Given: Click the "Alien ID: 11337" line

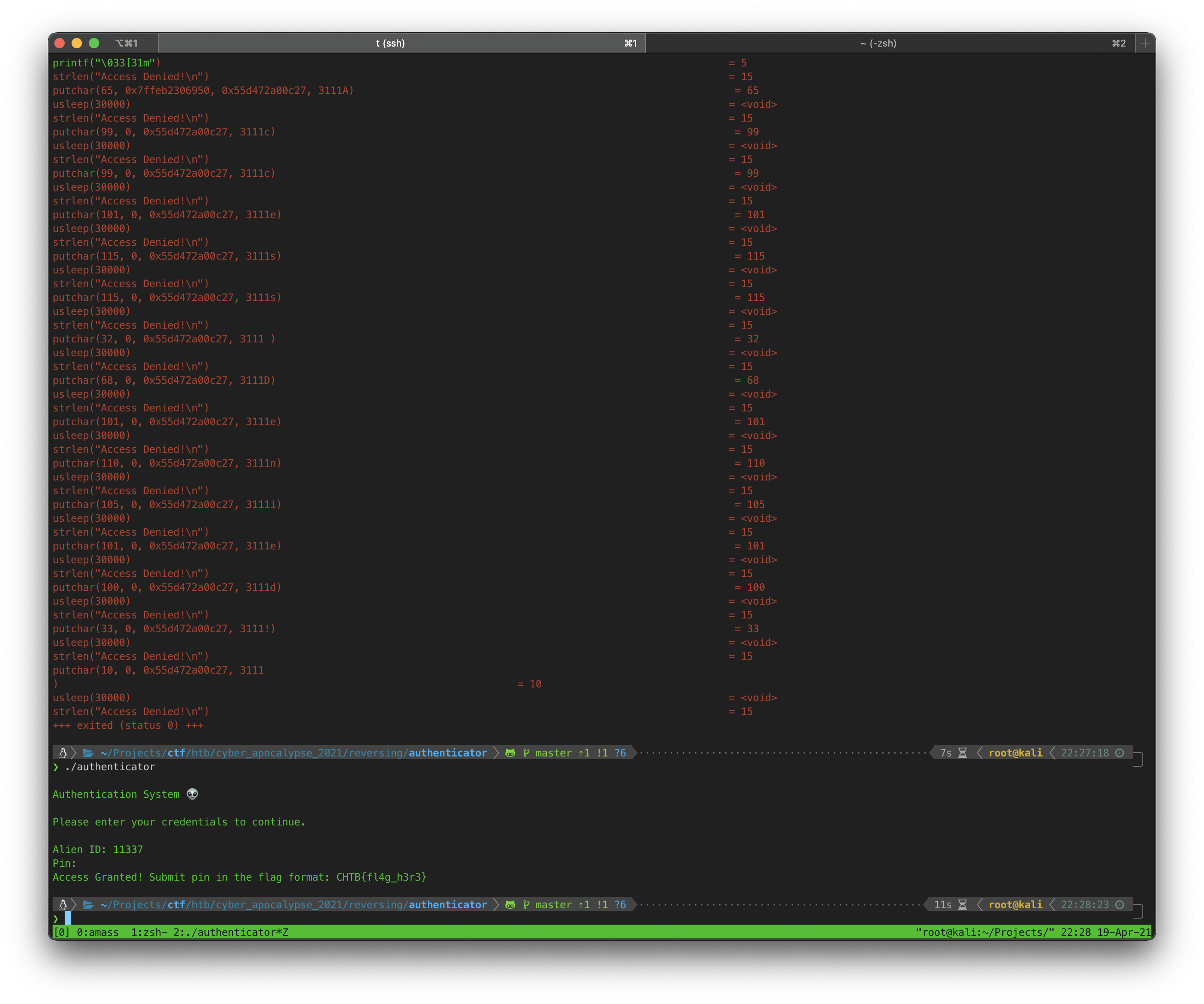Looking at the screenshot, I should [98, 849].
